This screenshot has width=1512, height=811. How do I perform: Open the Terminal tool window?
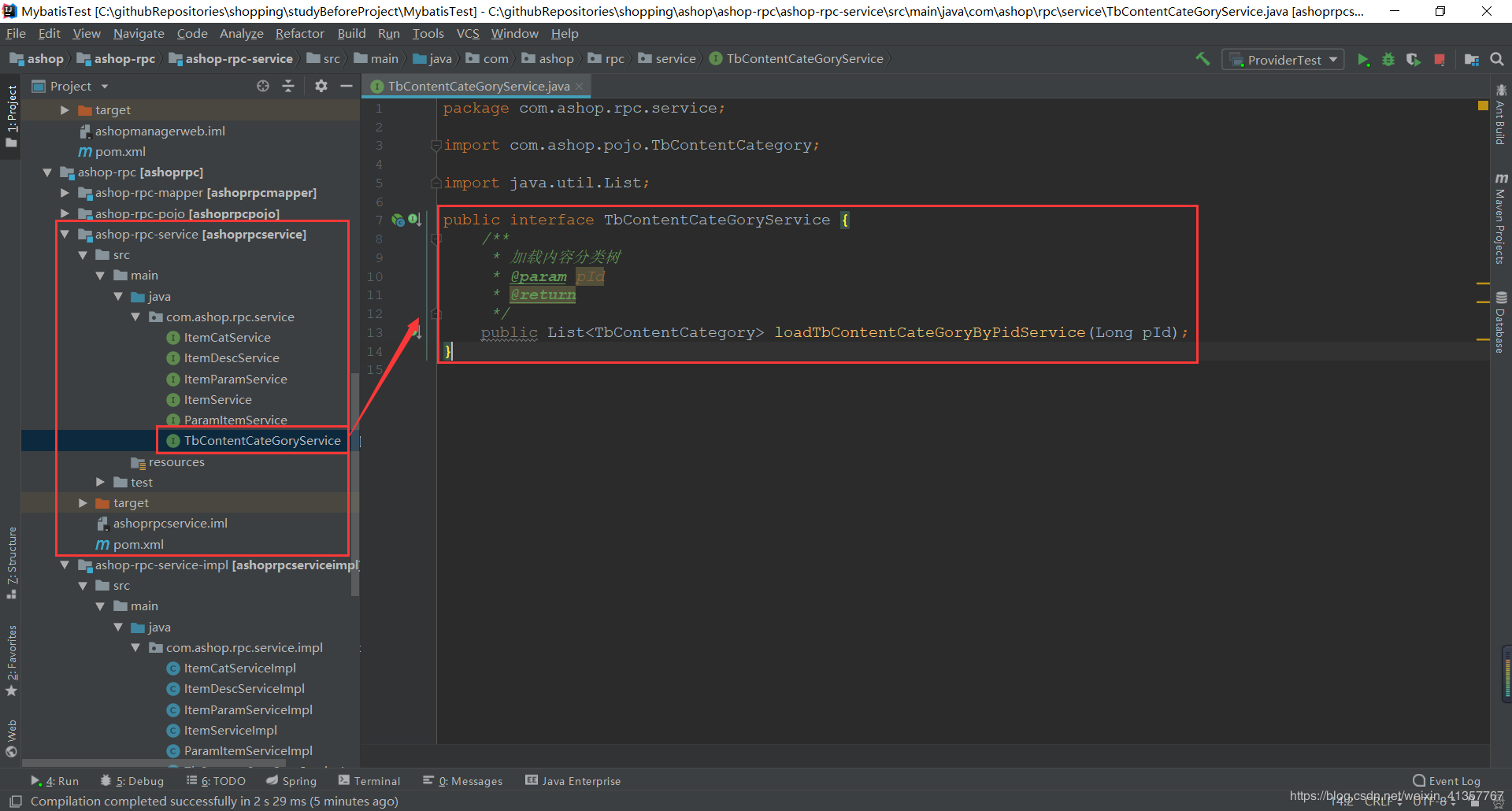tap(369, 781)
